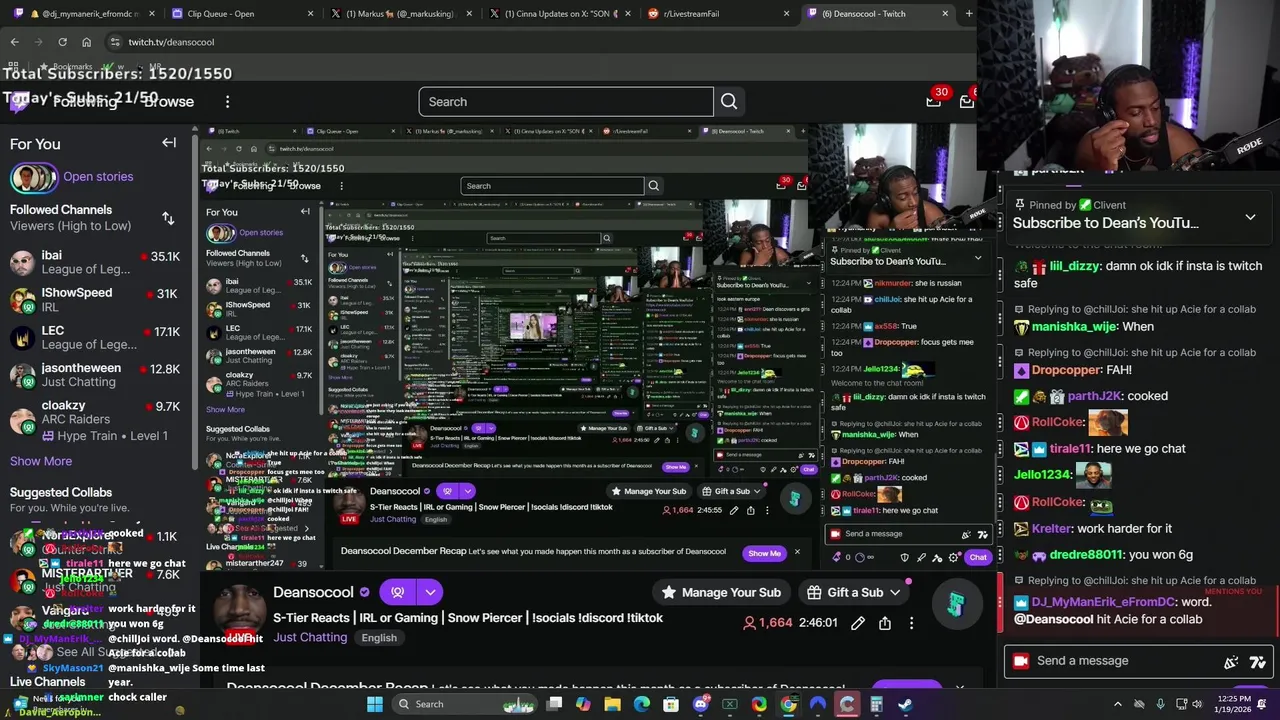1280x720 pixels.
Task: Open the Browse page link
Action: point(168,102)
